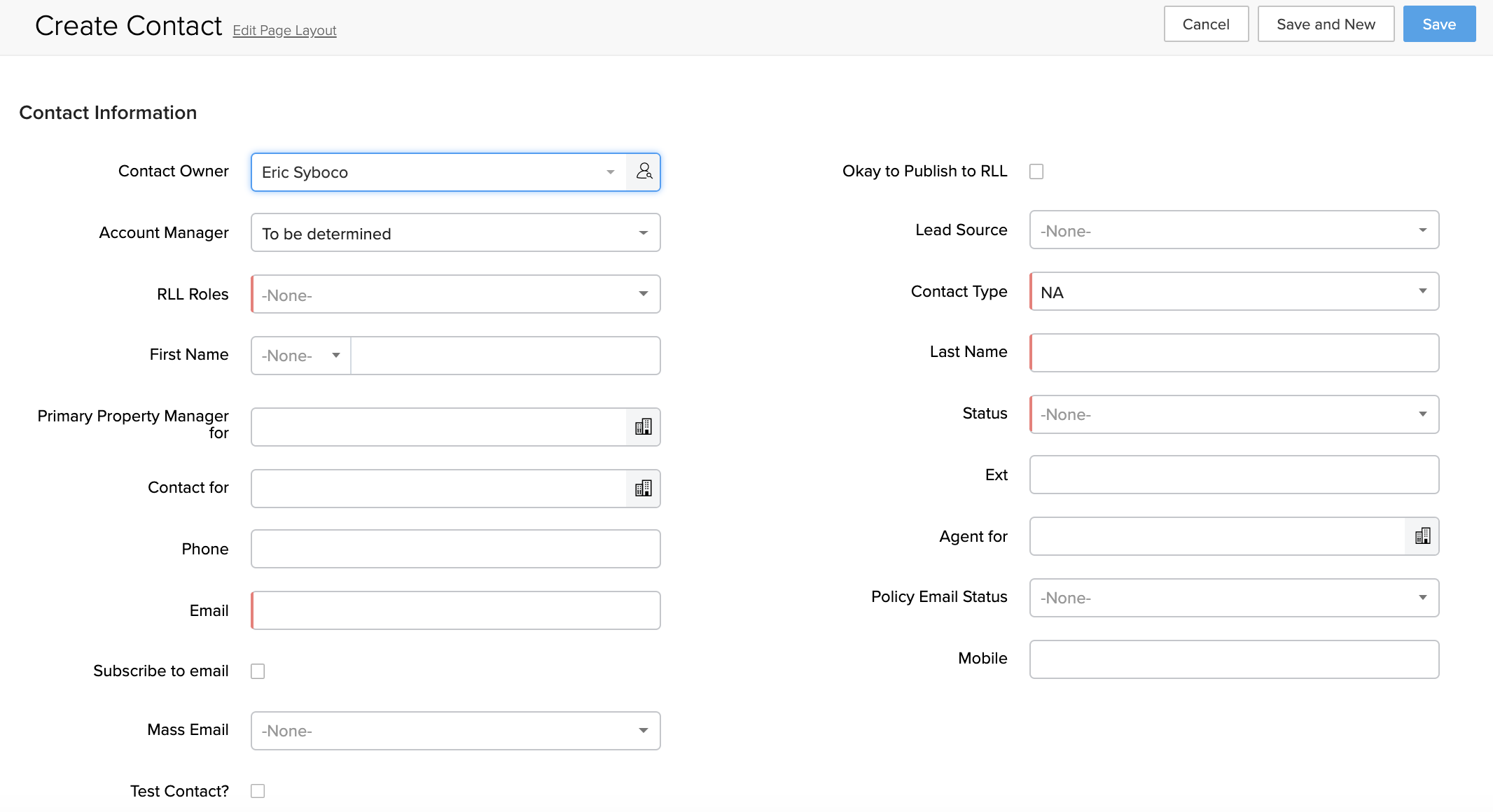Click into the Email input field
The image size is (1493, 812).
(455, 610)
